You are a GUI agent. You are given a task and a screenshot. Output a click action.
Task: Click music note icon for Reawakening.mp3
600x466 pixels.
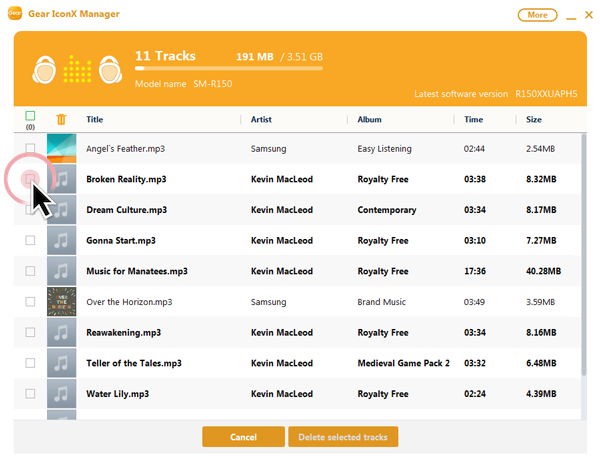[61, 332]
